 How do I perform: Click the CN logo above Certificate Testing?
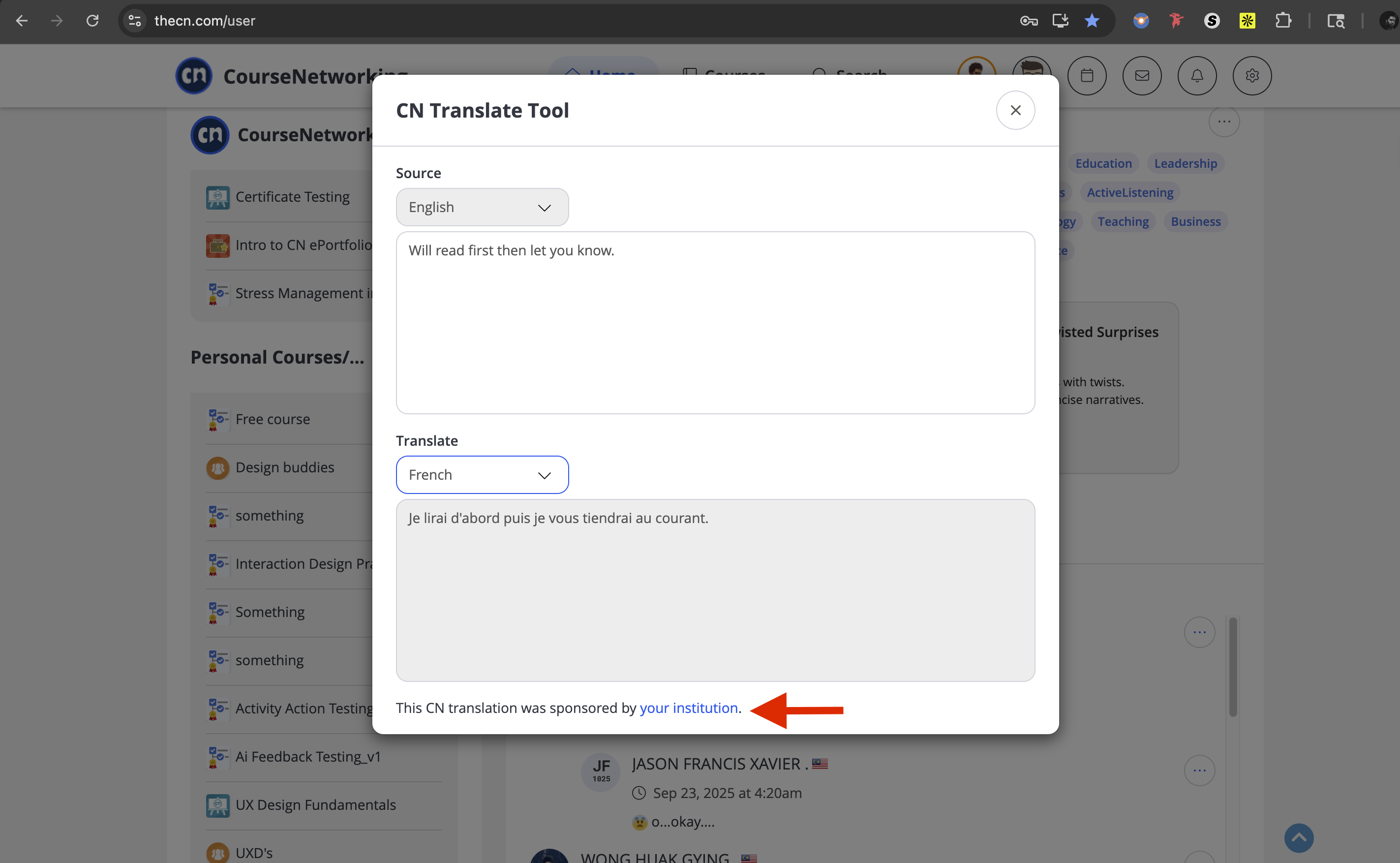coord(210,135)
